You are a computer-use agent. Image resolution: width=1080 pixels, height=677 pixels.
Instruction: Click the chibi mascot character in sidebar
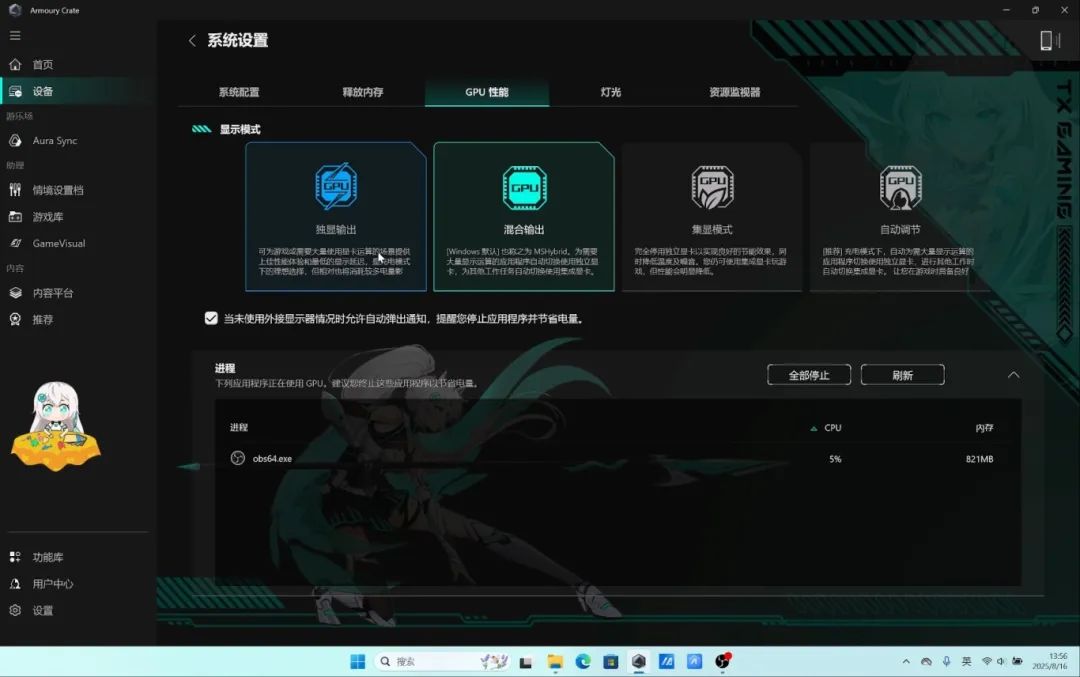click(x=56, y=426)
